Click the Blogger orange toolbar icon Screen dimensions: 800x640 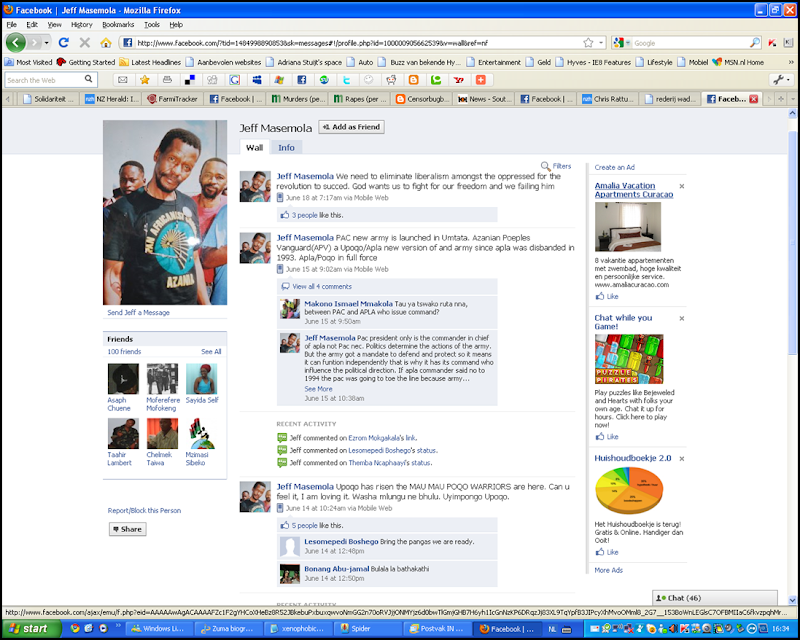(414, 80)
